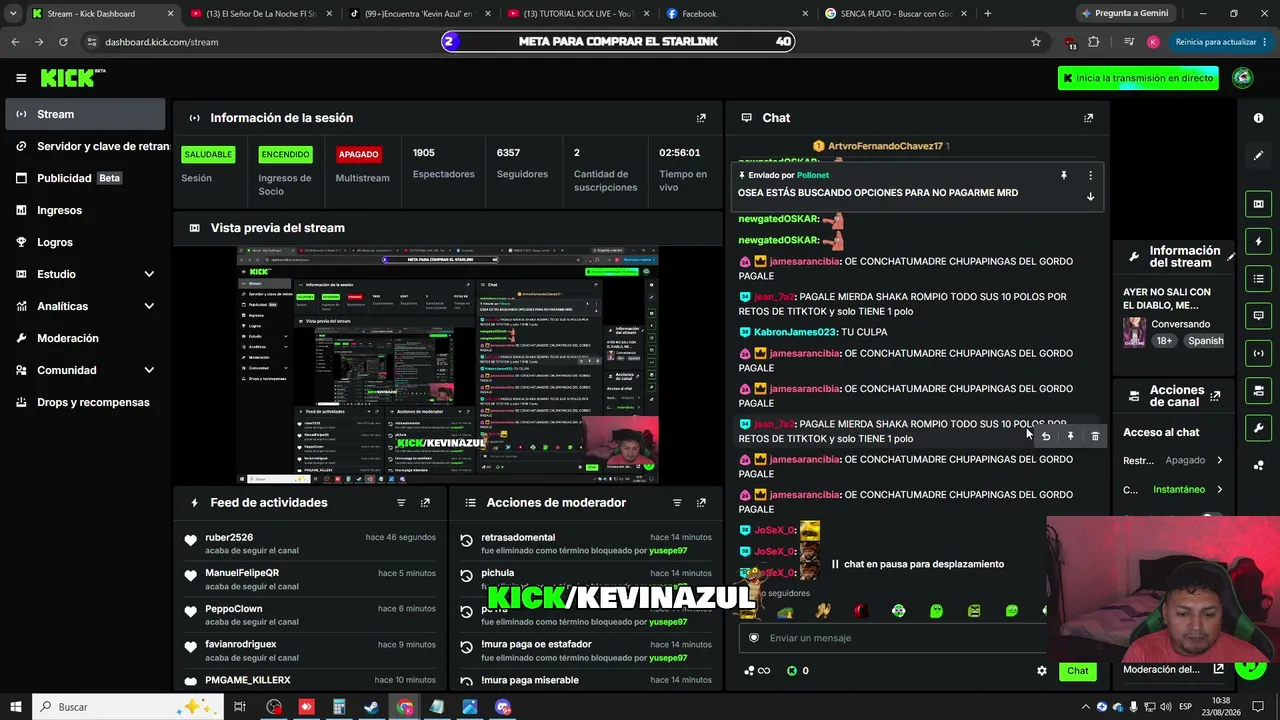Viewport: 1280px width, 720px height.
Task: Bookmark this page with the star icon
Action: pyautogui.click(x=1036, y=42)
